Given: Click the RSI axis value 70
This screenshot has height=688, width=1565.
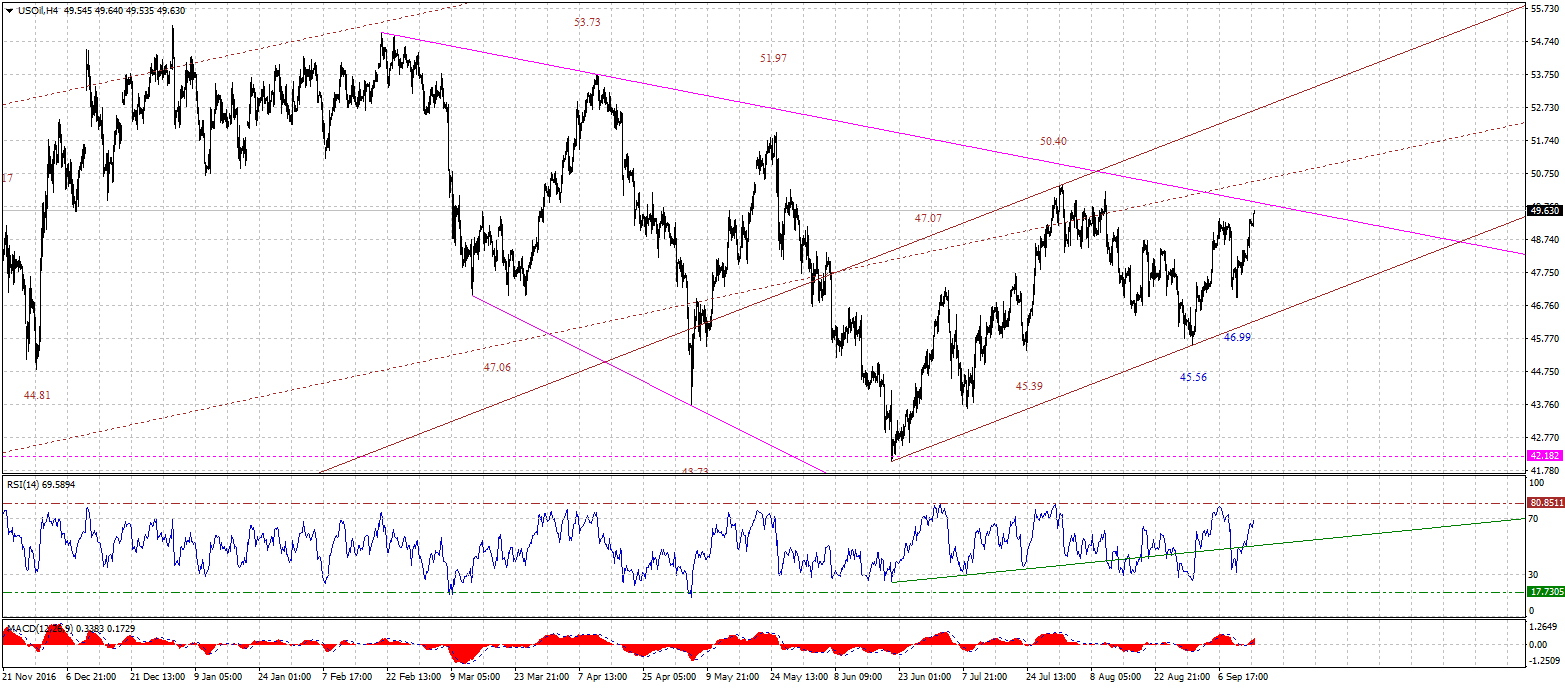Looking at the screenshot, I should [1535, 519].
